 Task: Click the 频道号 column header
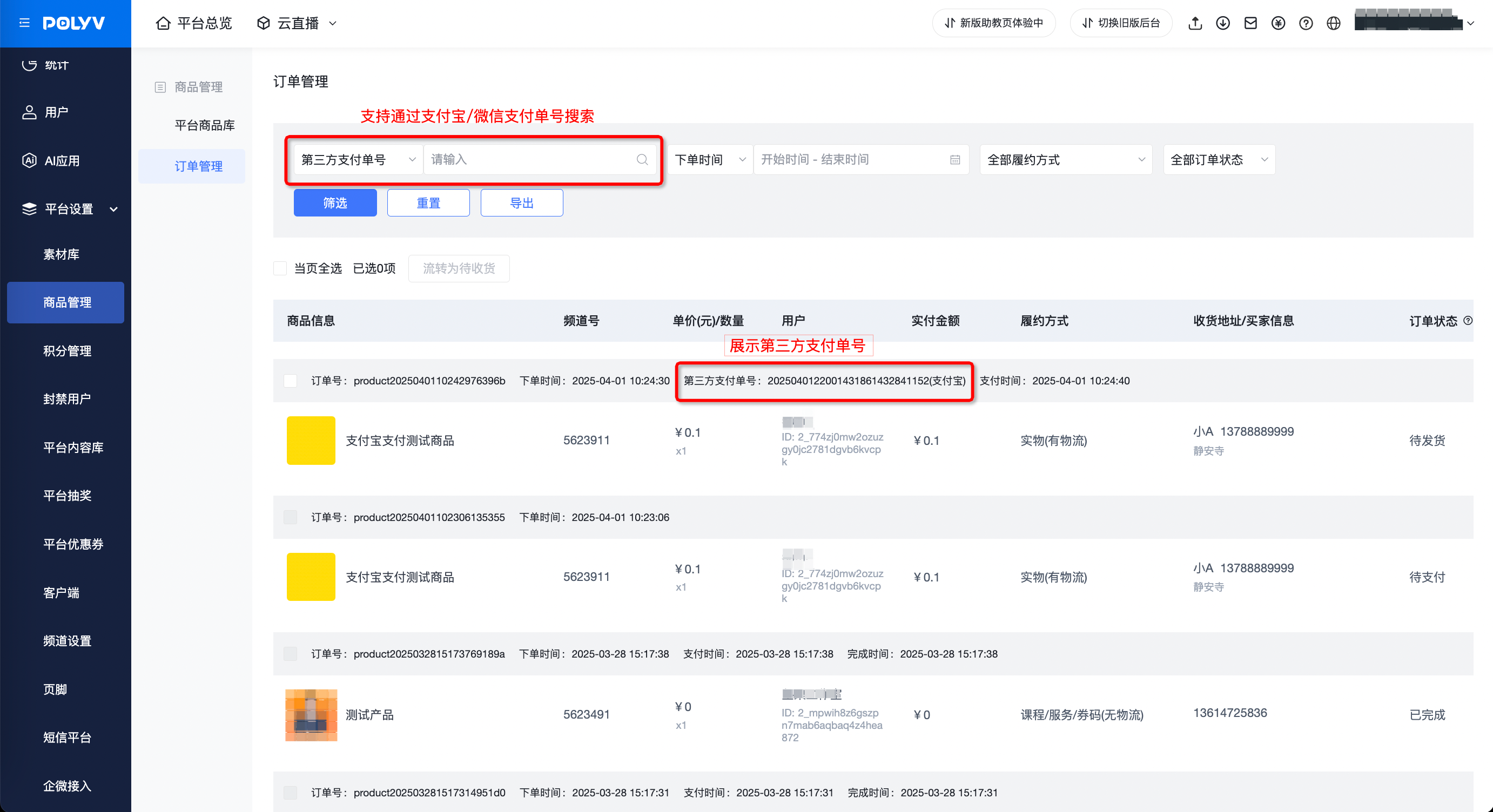point(581,321)
